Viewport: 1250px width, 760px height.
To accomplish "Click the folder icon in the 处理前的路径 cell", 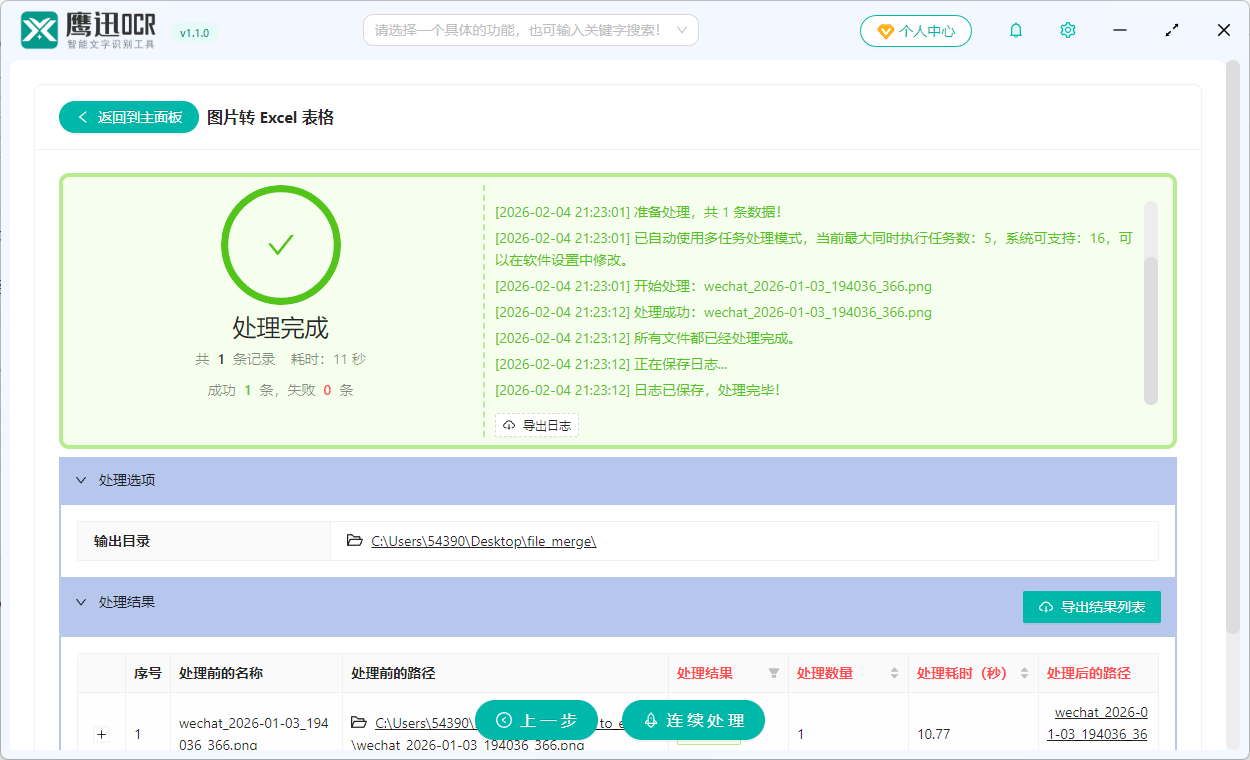I will [x=360, y=723].
